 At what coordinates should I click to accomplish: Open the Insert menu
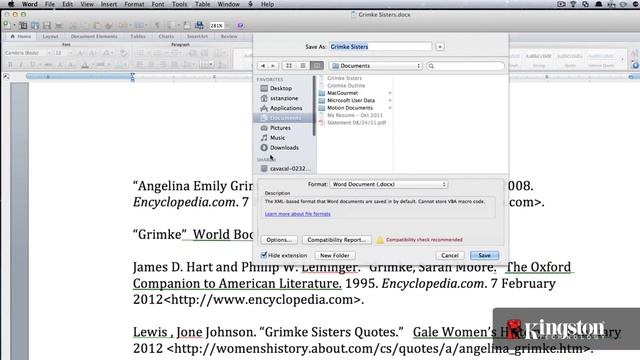point(109,4)
